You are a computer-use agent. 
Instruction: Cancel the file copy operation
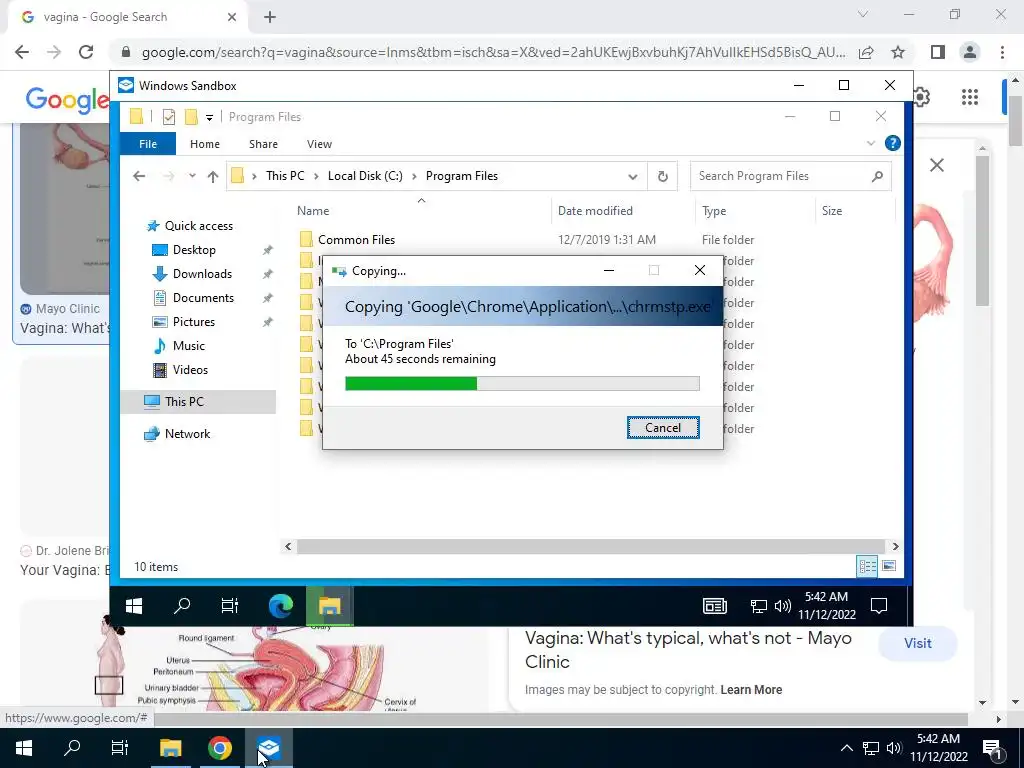663,428
